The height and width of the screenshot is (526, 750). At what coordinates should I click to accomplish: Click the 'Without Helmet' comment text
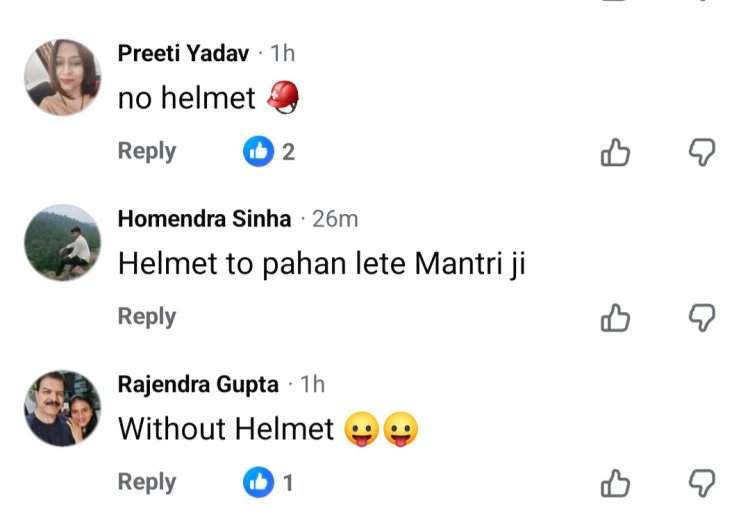click(226, 429)
